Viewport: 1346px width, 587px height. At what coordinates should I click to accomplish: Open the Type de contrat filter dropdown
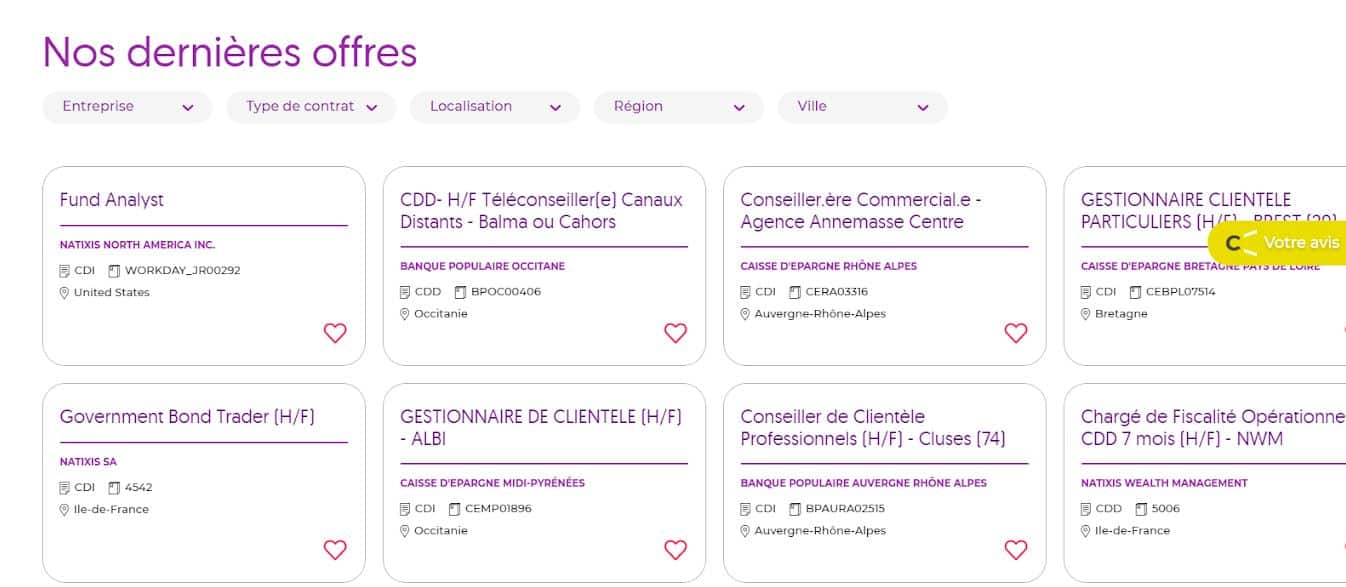click(311, 107)
